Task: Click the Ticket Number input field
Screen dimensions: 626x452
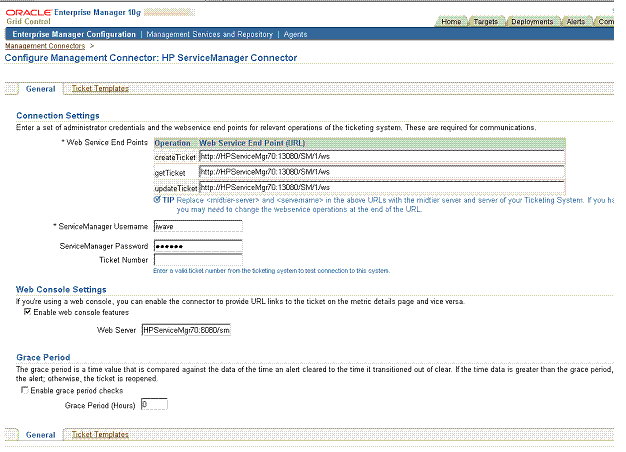Action: click(x=198, y=260)
